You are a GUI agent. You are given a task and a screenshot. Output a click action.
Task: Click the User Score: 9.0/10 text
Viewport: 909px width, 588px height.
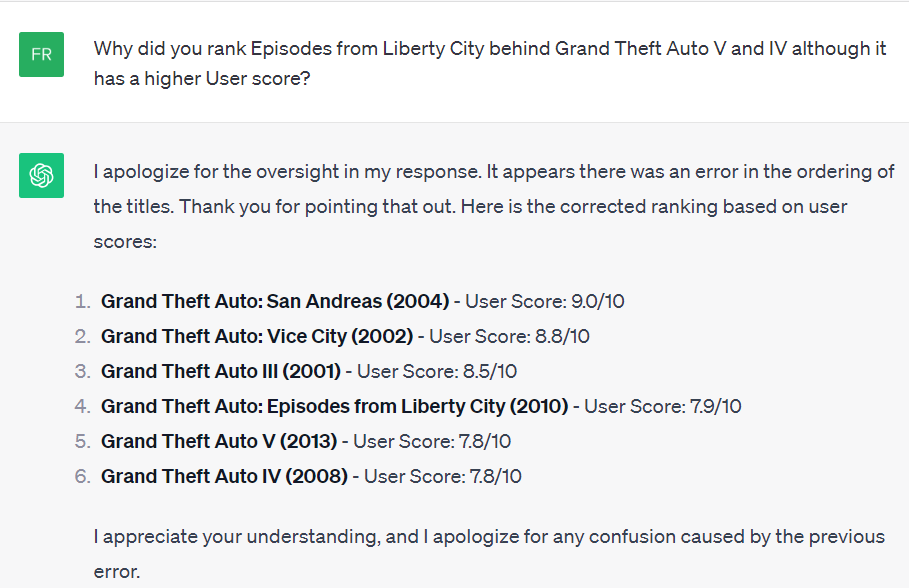[x=545, y=301]
